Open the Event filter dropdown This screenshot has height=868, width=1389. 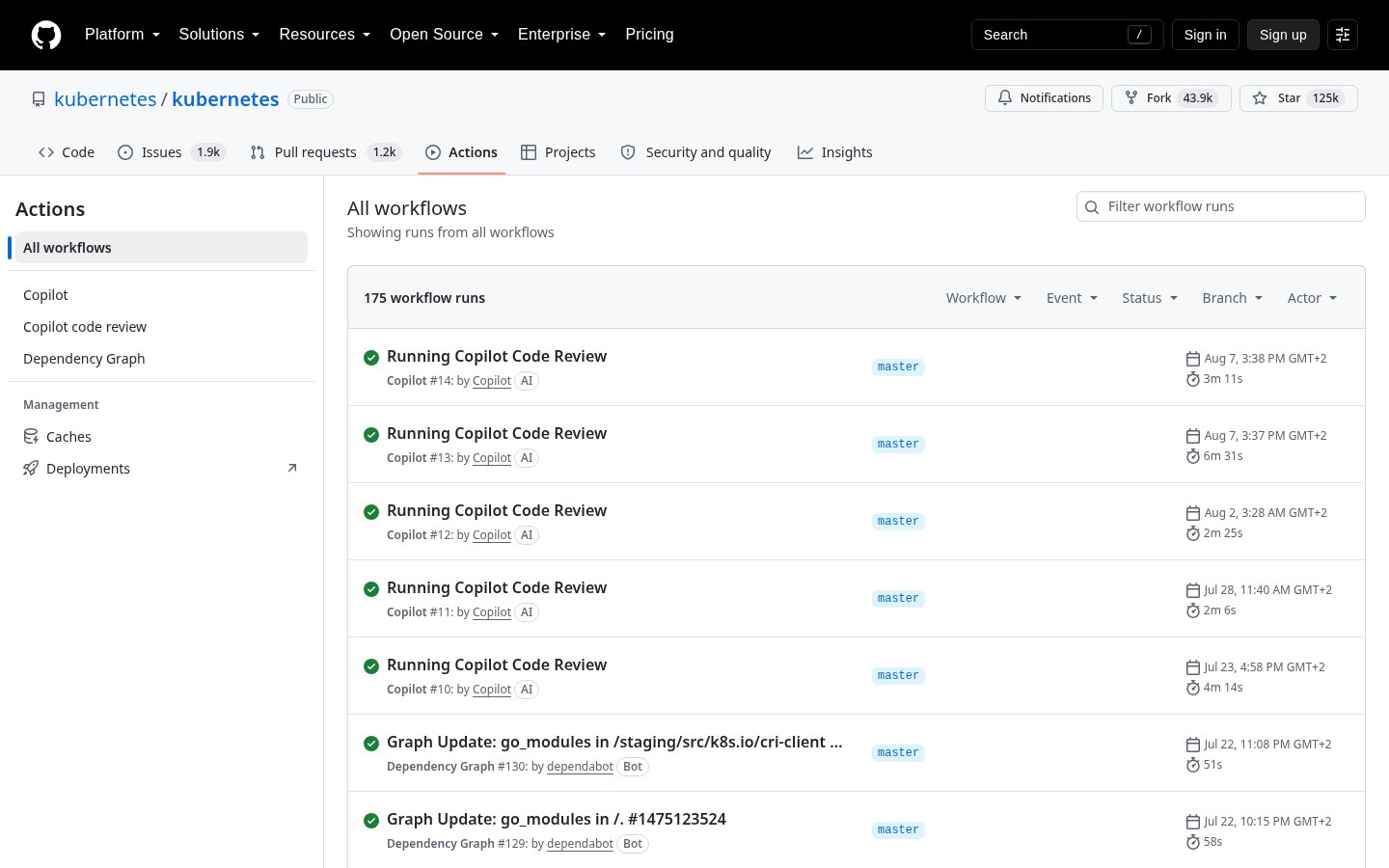click(1072, 298)
